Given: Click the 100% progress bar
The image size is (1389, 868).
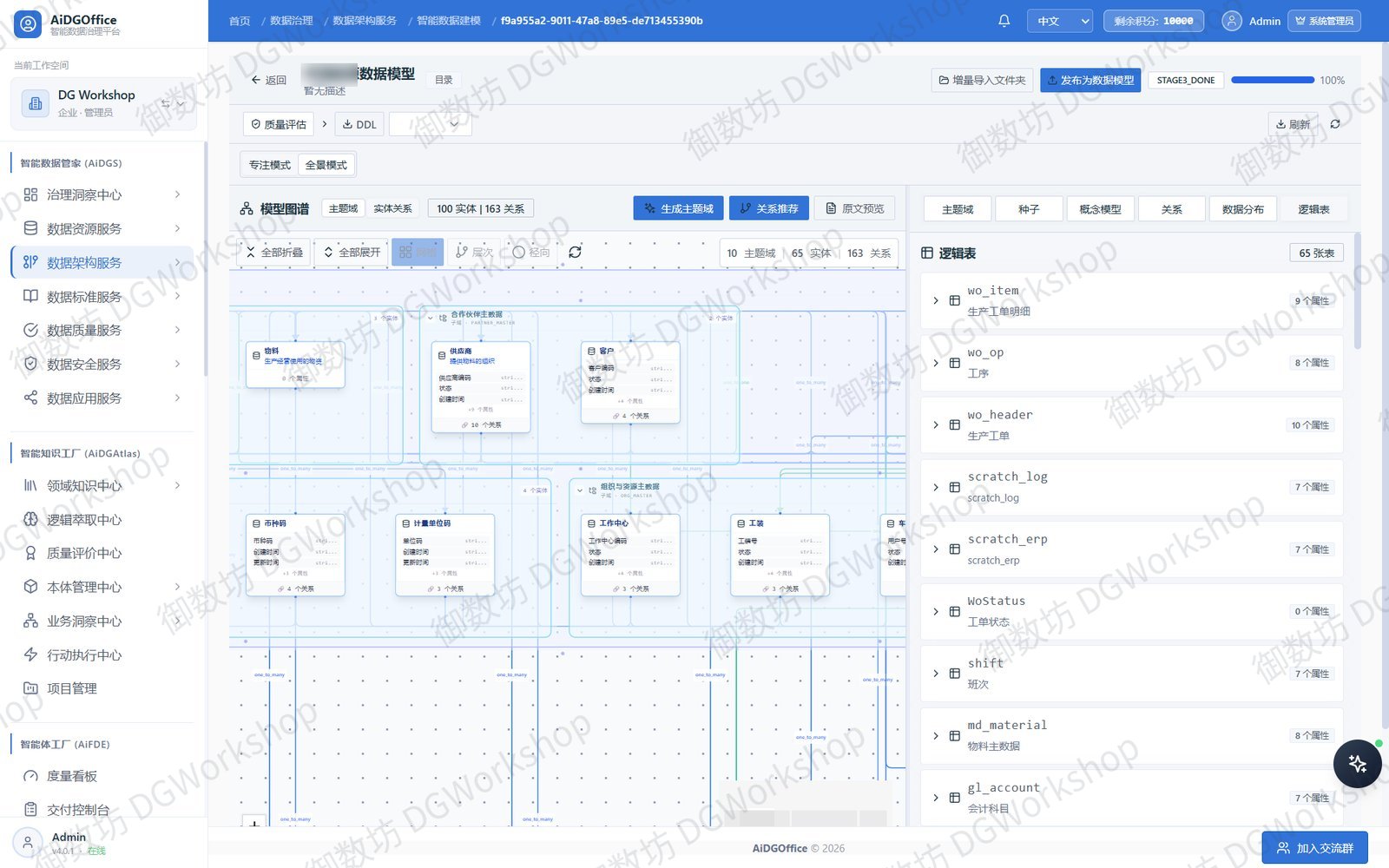Looking at the screenshot, I should pyautogui.click(x=1273, y=80).
